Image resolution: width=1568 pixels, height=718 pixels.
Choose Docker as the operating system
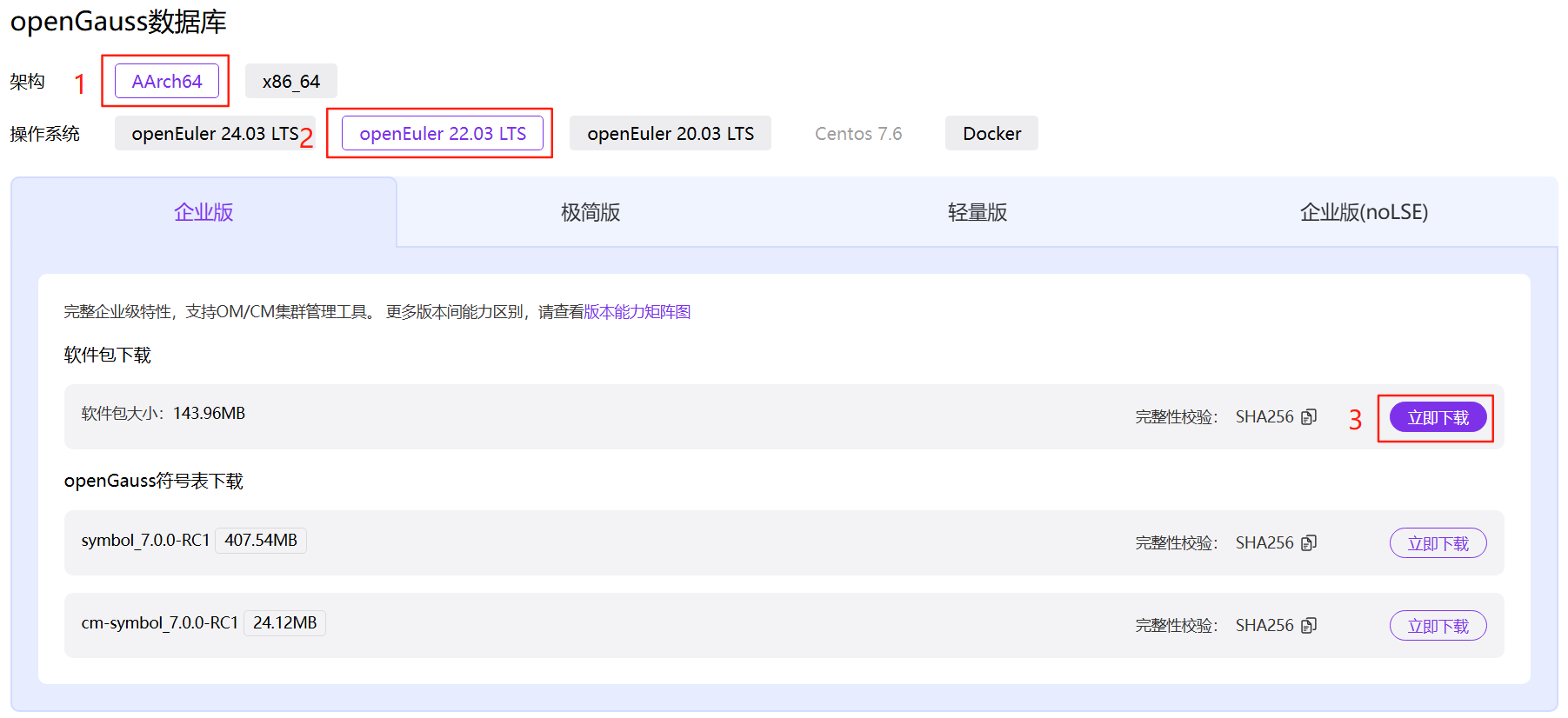[991, 133]
